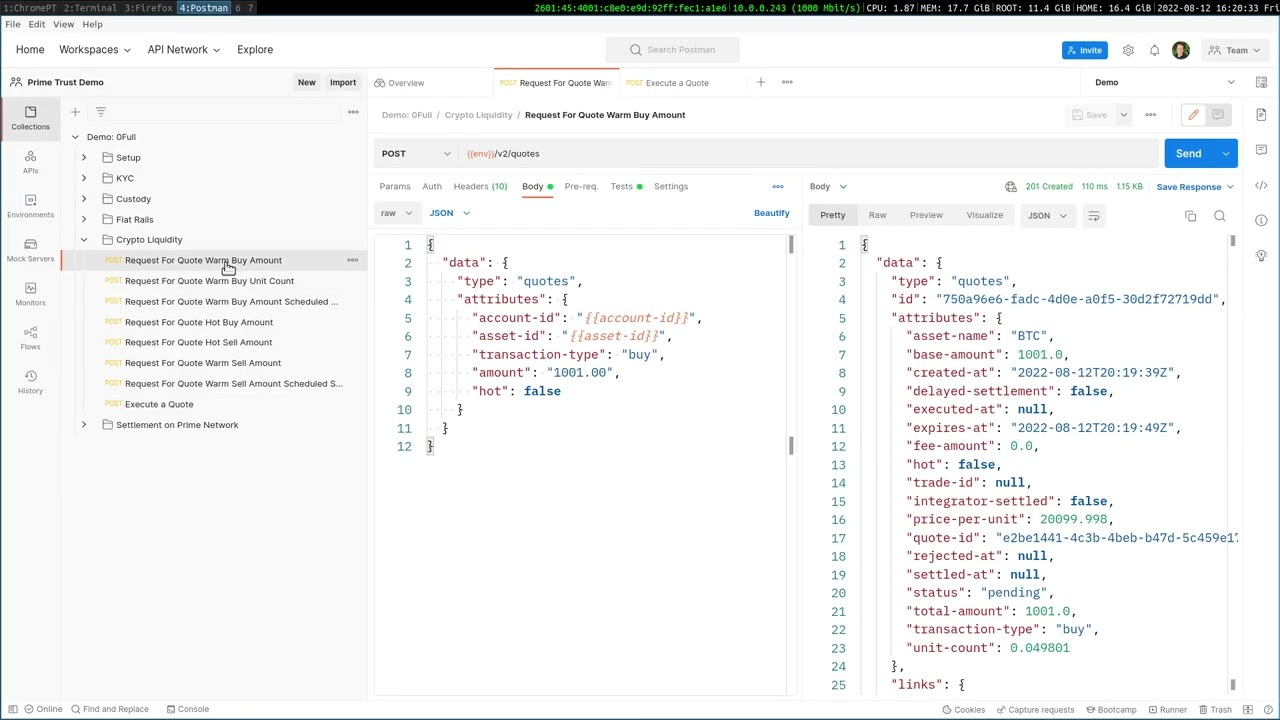Search within the response body

[1220, 216]
